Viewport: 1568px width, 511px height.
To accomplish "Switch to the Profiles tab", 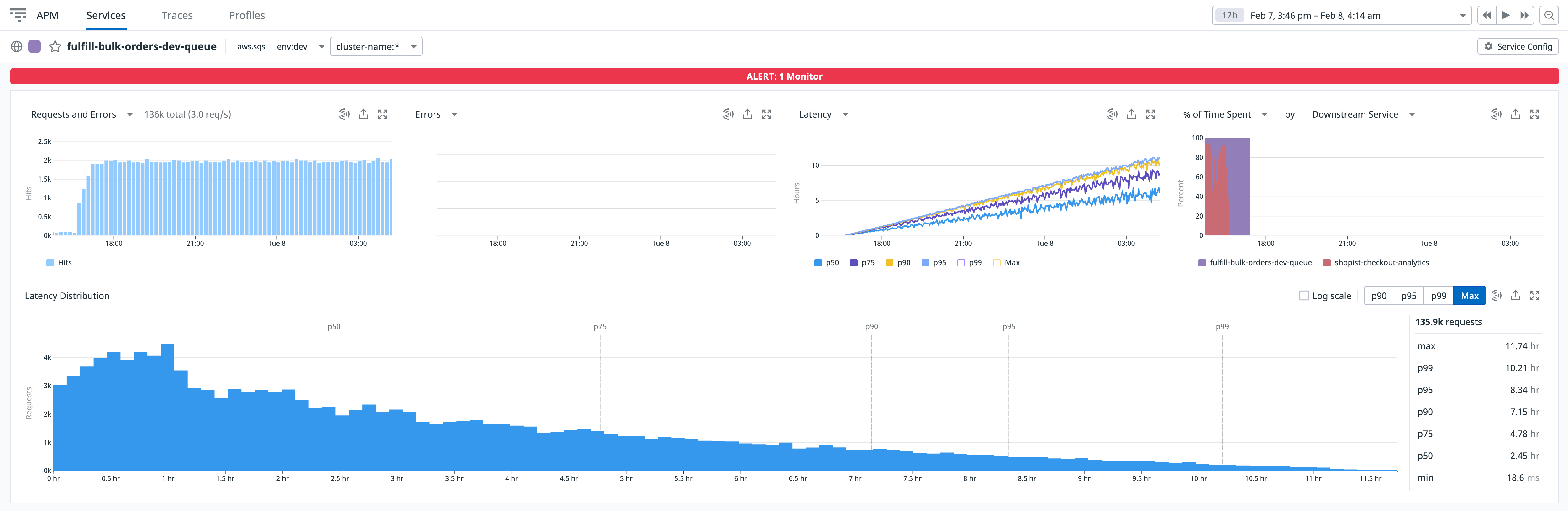I will 246,15.
